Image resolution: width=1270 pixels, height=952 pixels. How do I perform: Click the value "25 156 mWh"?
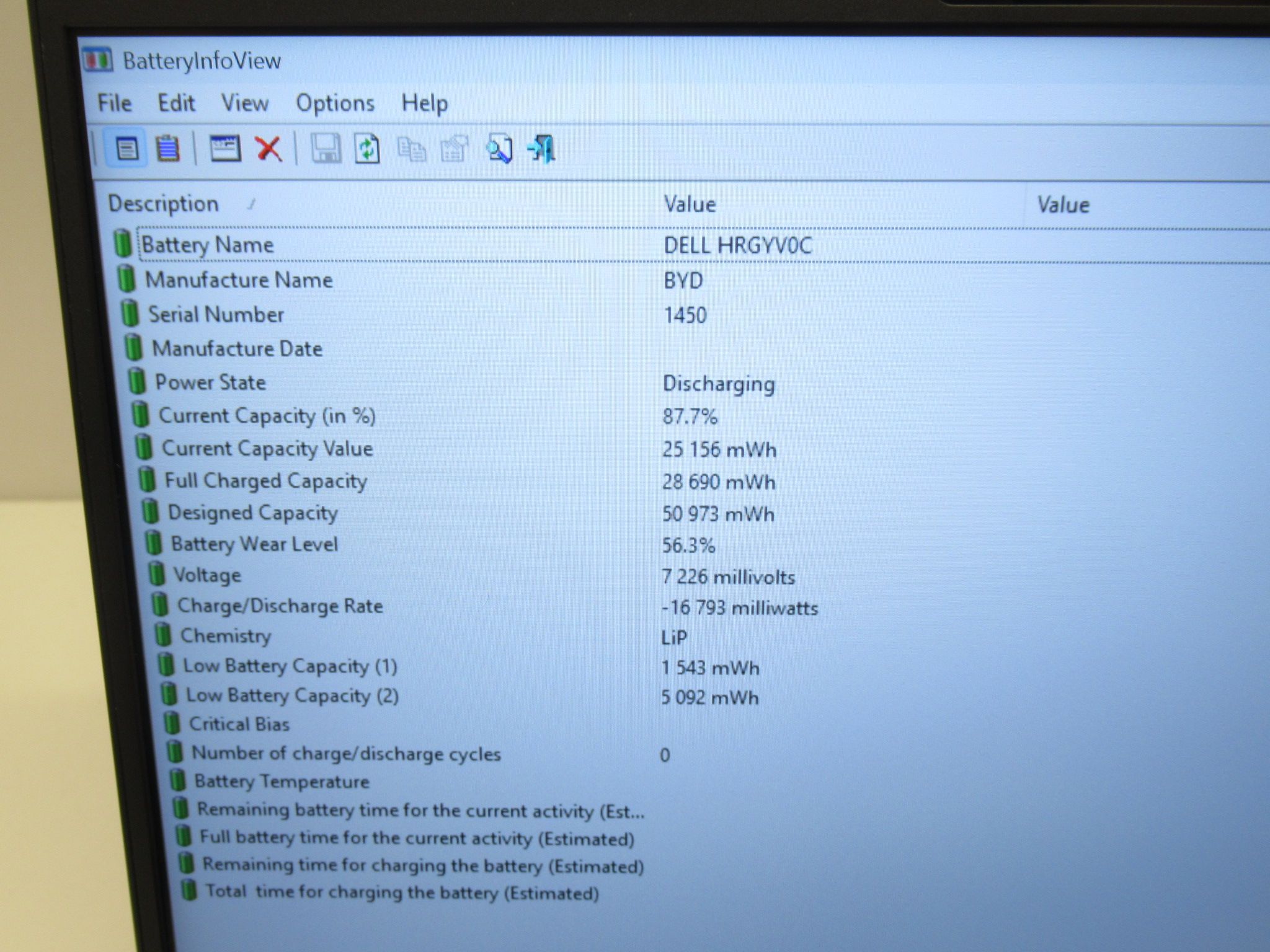[719, 449]
